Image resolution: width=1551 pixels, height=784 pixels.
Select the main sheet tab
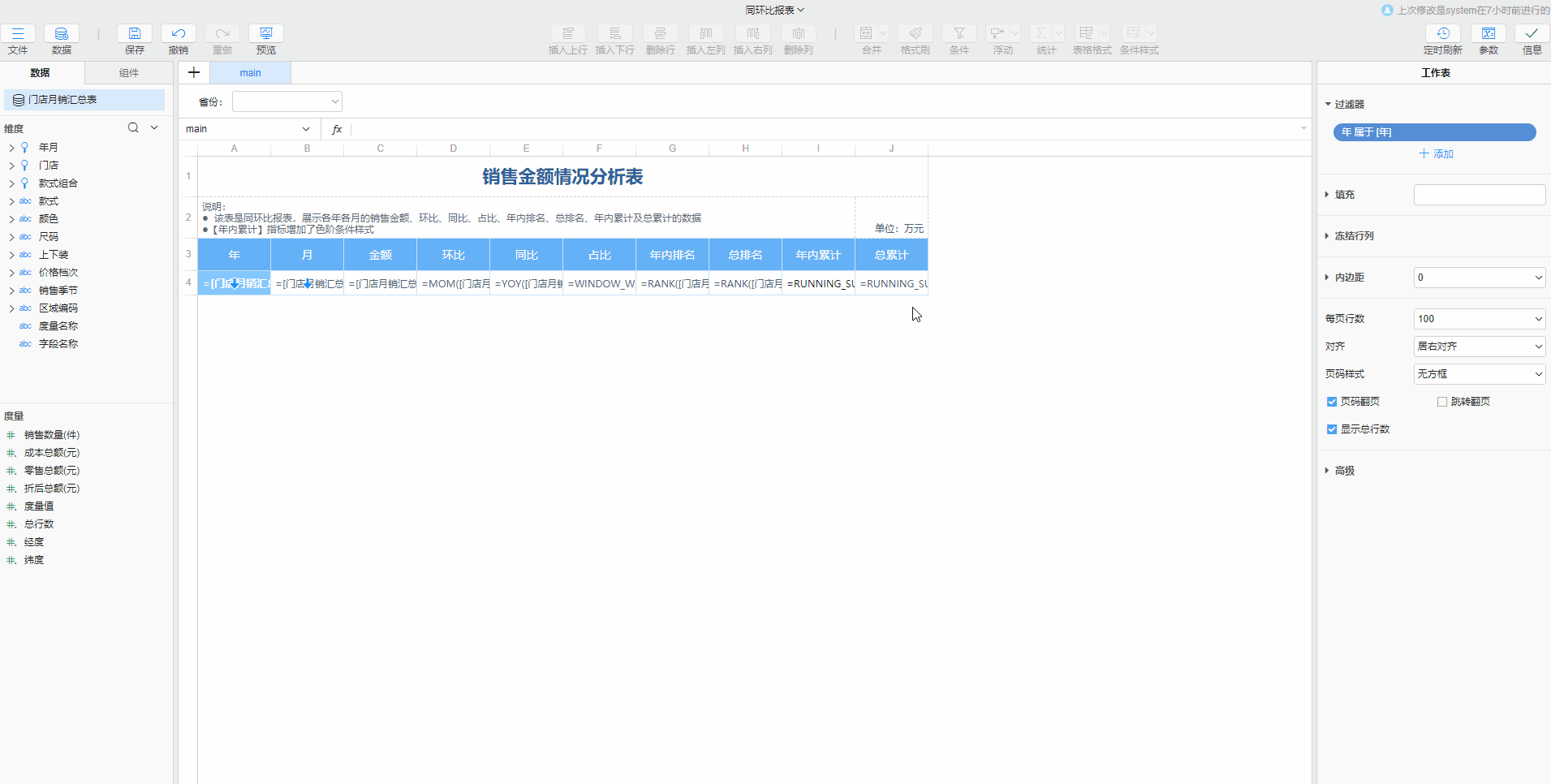coord(250,73)
